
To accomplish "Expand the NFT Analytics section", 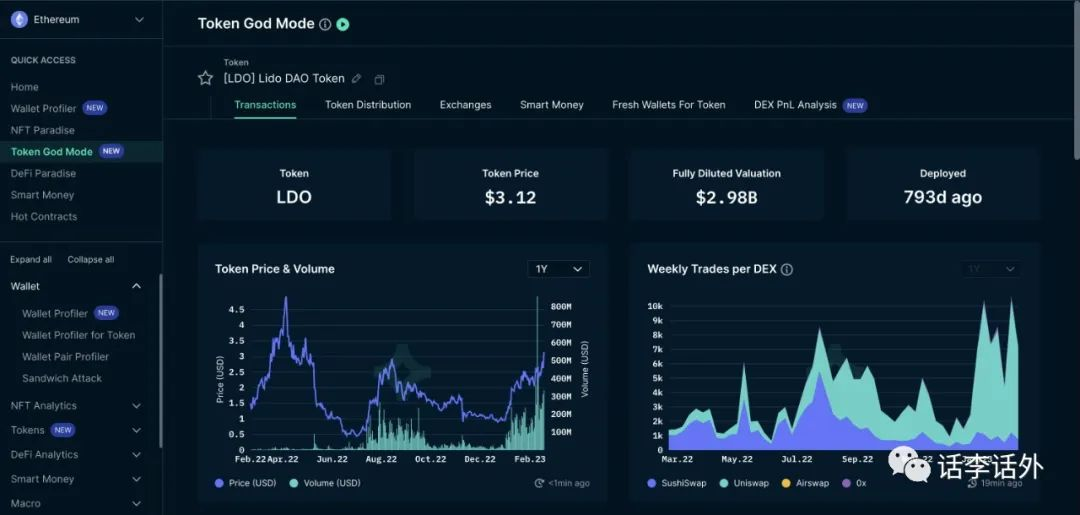I will point(136,406).
